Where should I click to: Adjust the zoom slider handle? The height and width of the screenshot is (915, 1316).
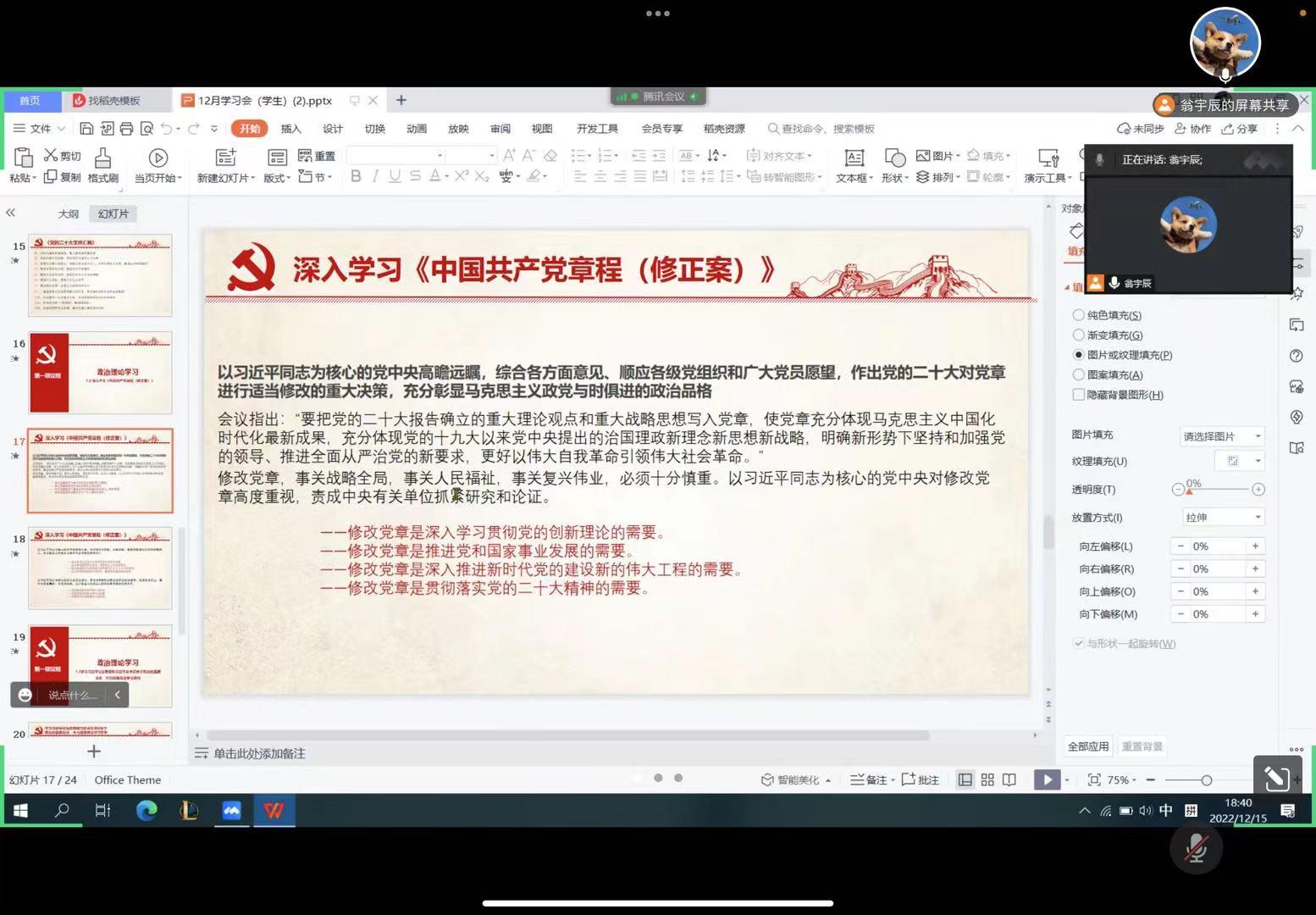tap(1207, 779)
